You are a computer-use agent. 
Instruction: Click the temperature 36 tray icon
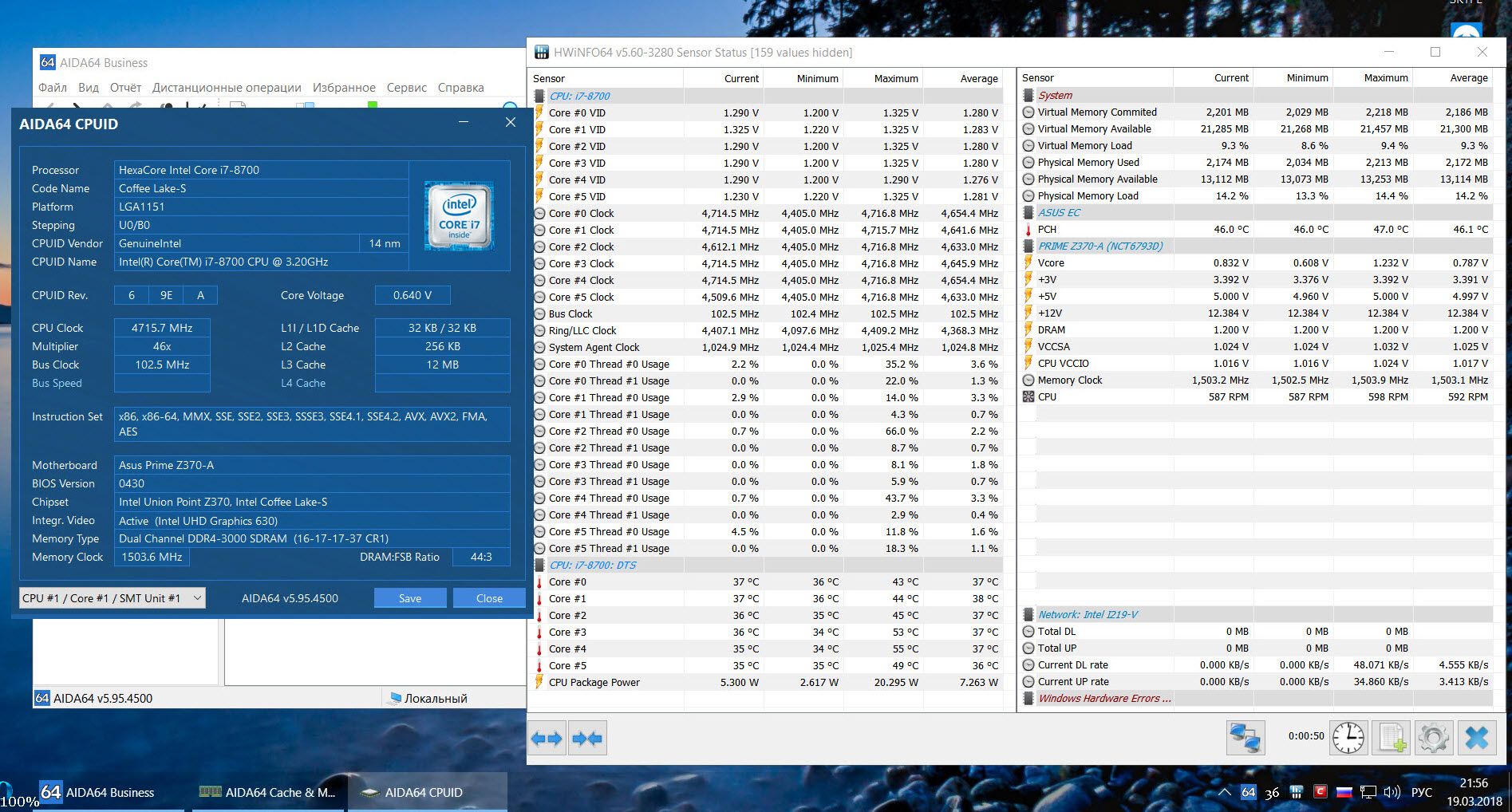click(x=1273, y=793)
